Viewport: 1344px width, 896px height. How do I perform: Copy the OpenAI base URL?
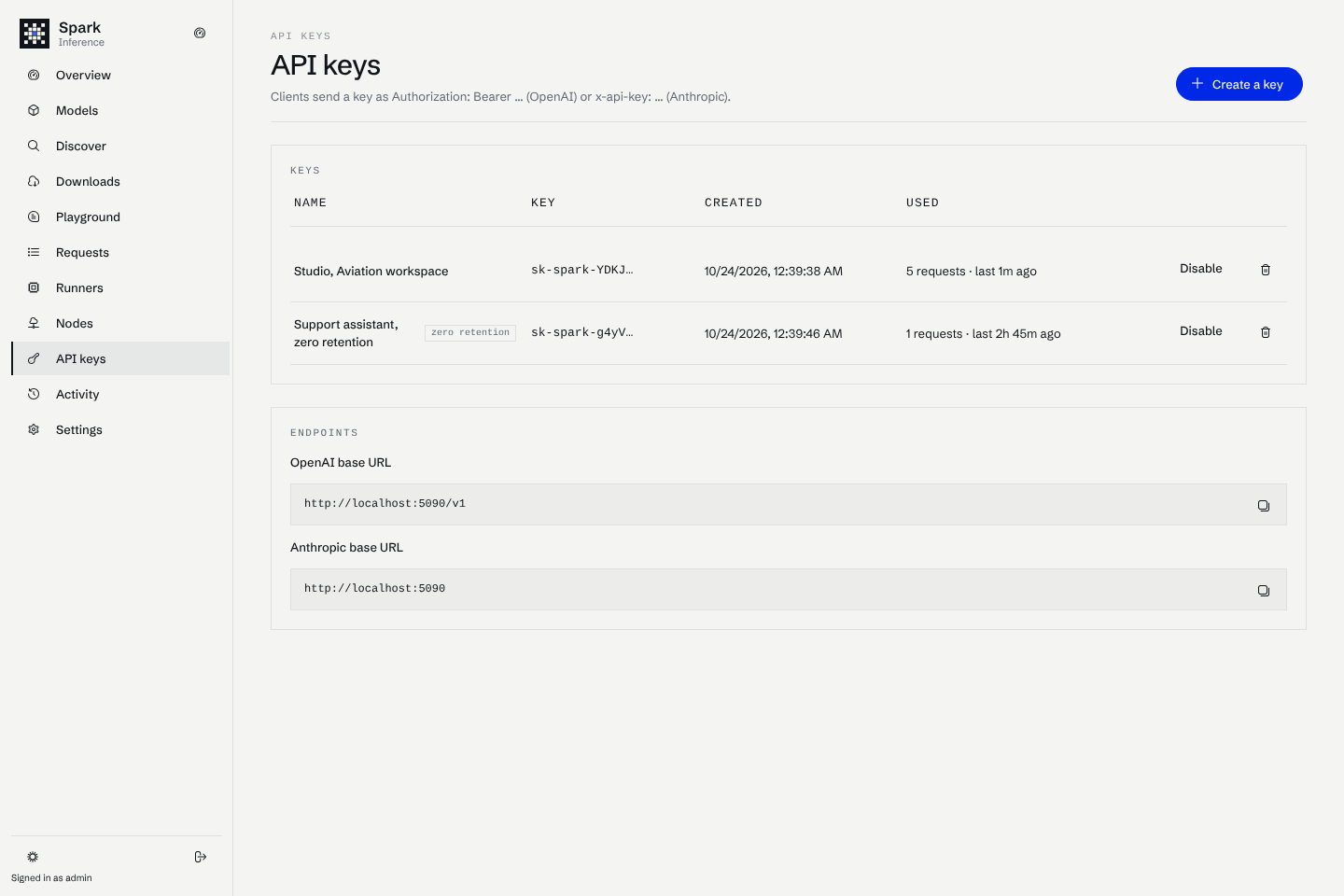[1264, 505]
